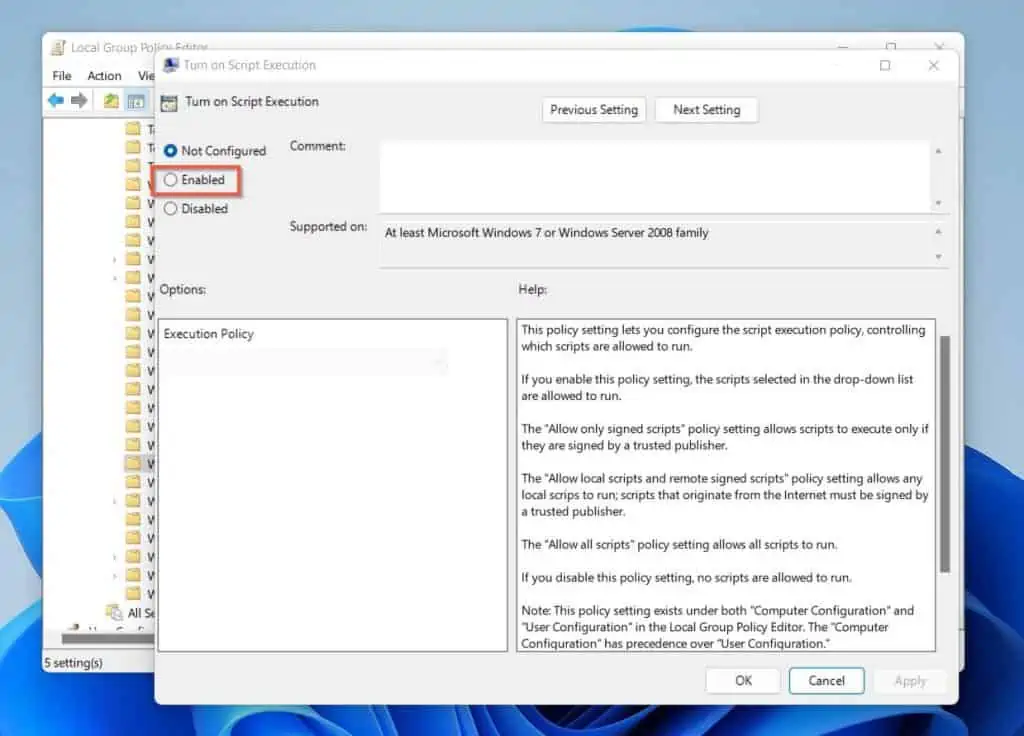
Task: Cancel the policy dialog
Action: coord(826,680)
